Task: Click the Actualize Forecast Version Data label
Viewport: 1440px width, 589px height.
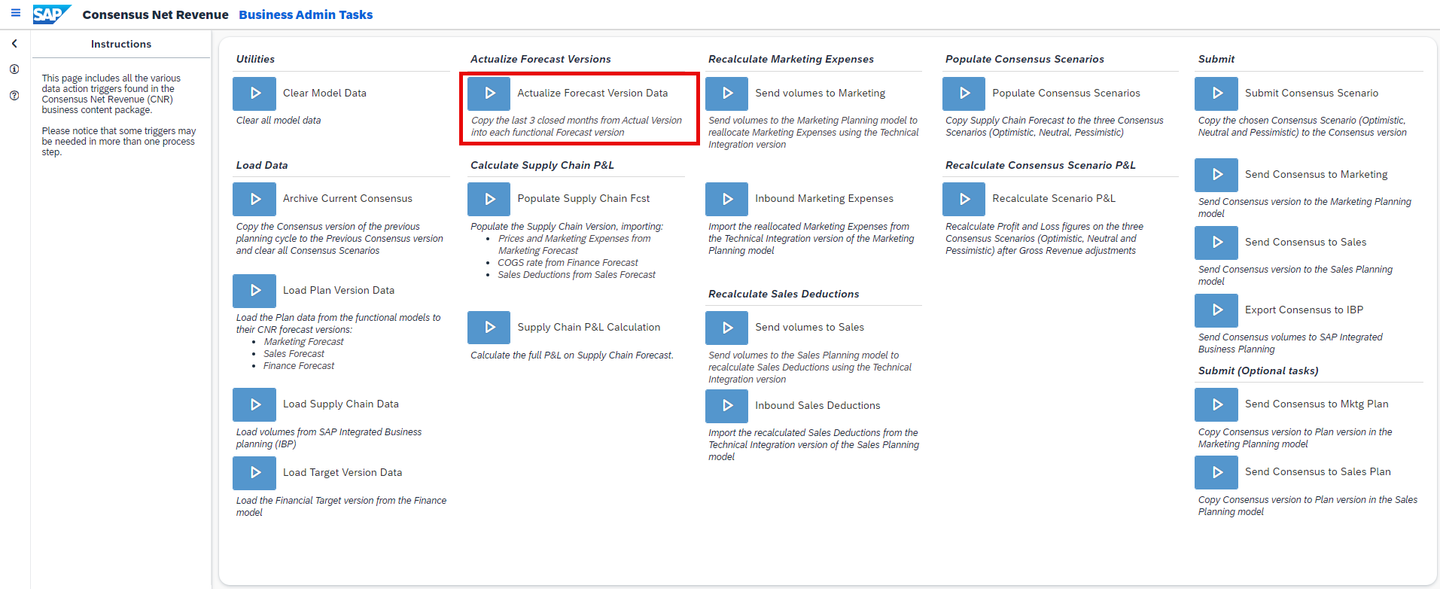Action: pyautogui.click(x=592, y=93)
